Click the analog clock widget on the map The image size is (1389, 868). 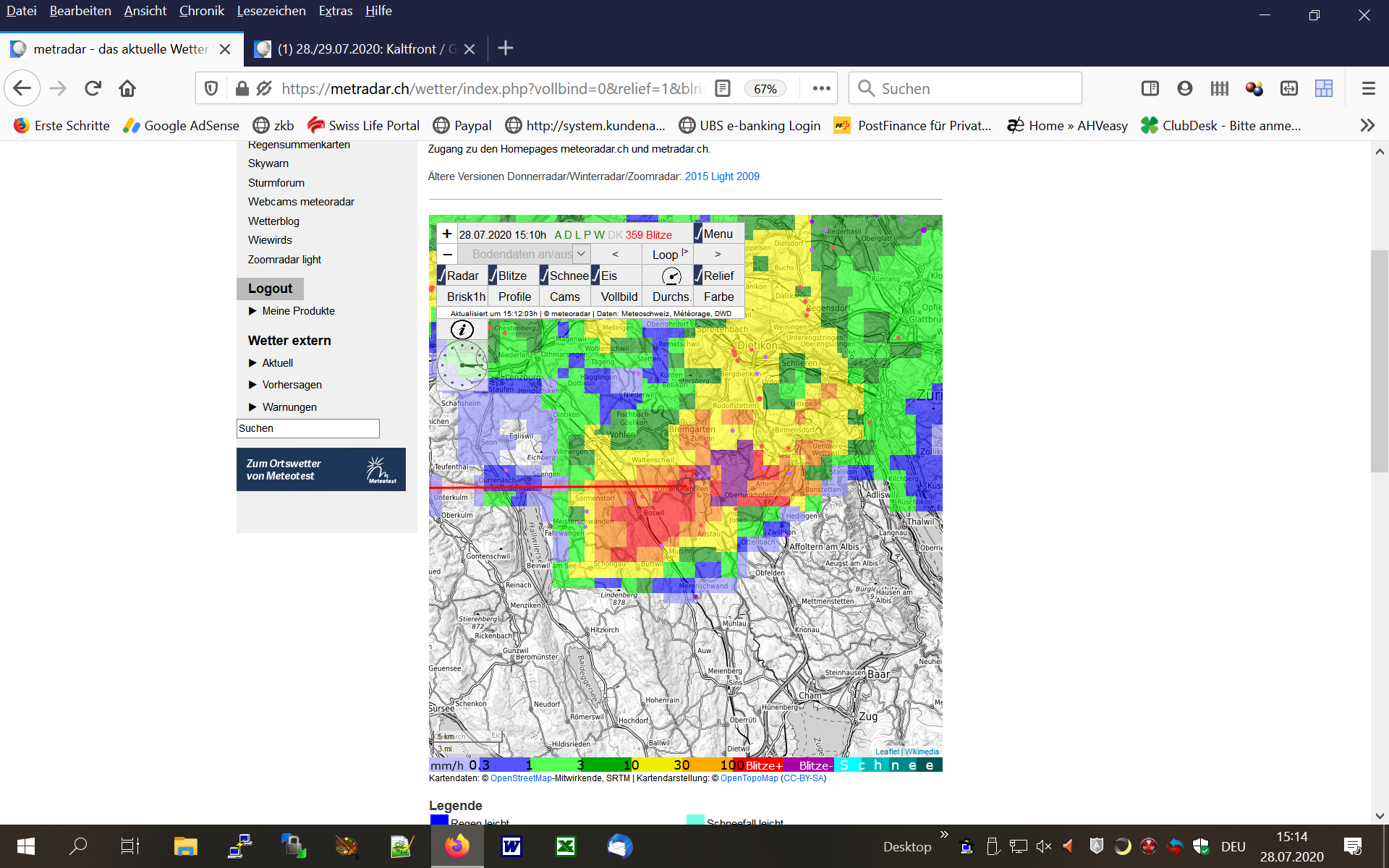click(x=462, y=365)
